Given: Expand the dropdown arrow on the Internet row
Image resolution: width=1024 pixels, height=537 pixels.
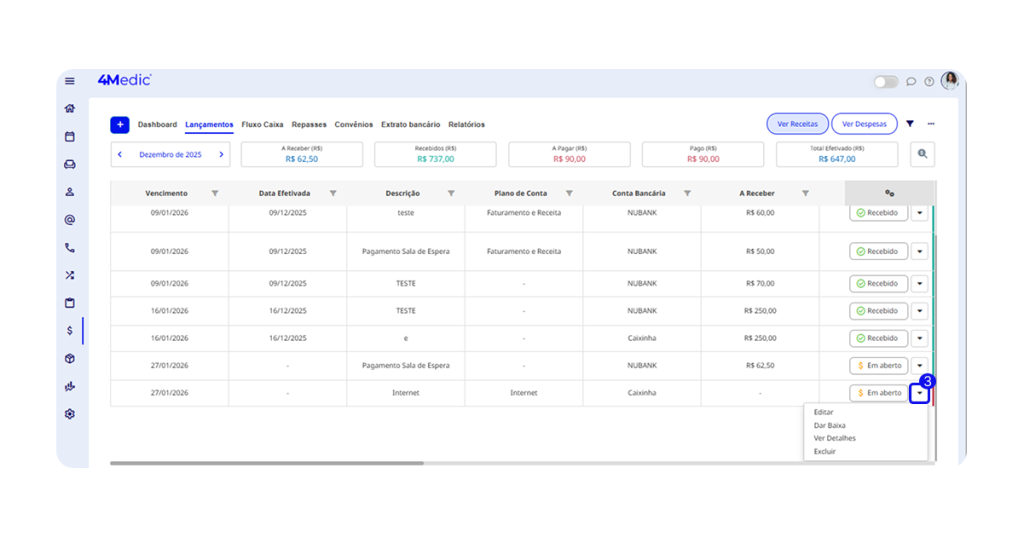Looking at the screenshot, I should pyautogui.click(x=920, y=394).
